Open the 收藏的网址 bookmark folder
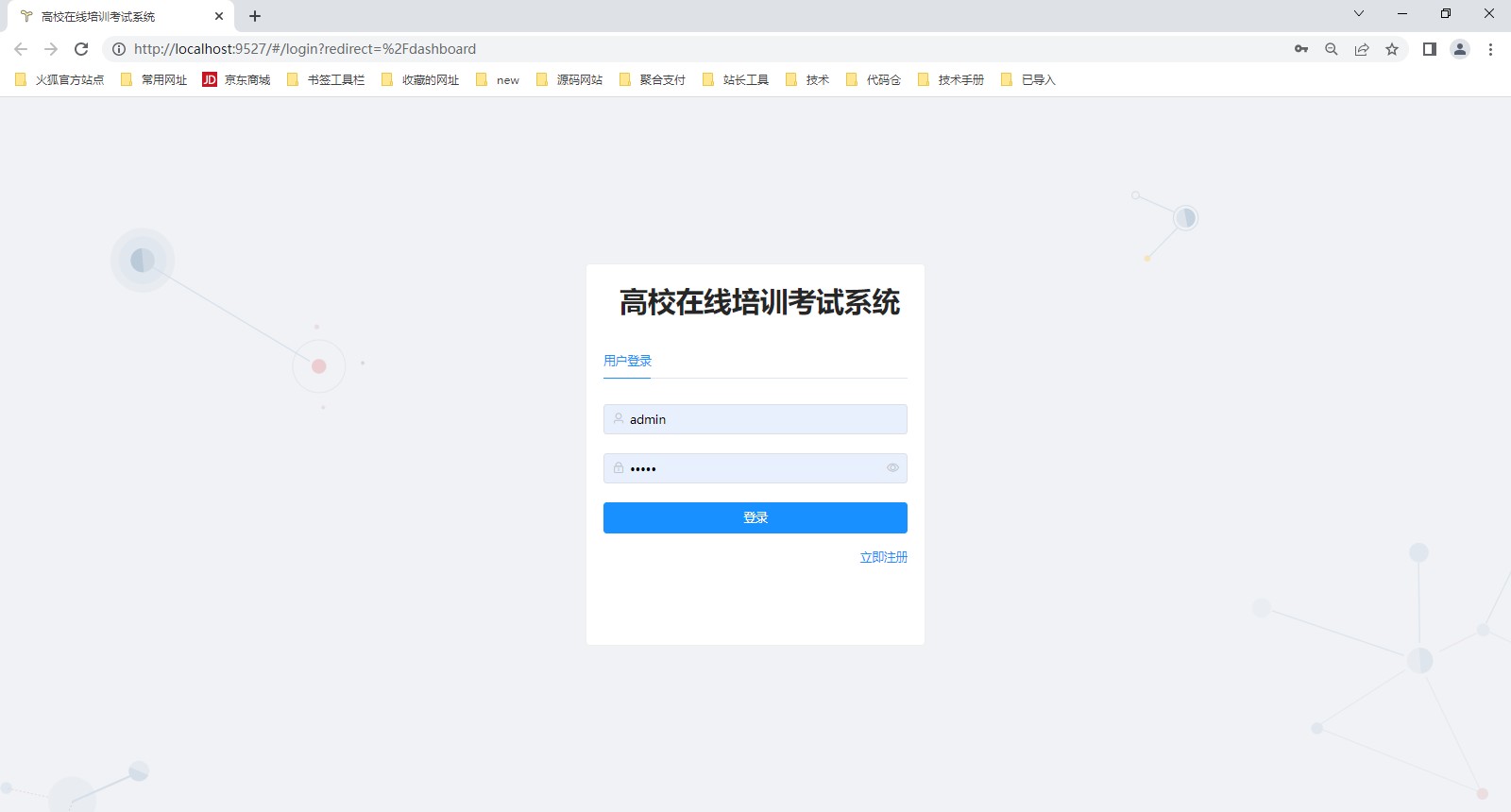The width and height of the screenshot is (1511, 812). [420, 80]
